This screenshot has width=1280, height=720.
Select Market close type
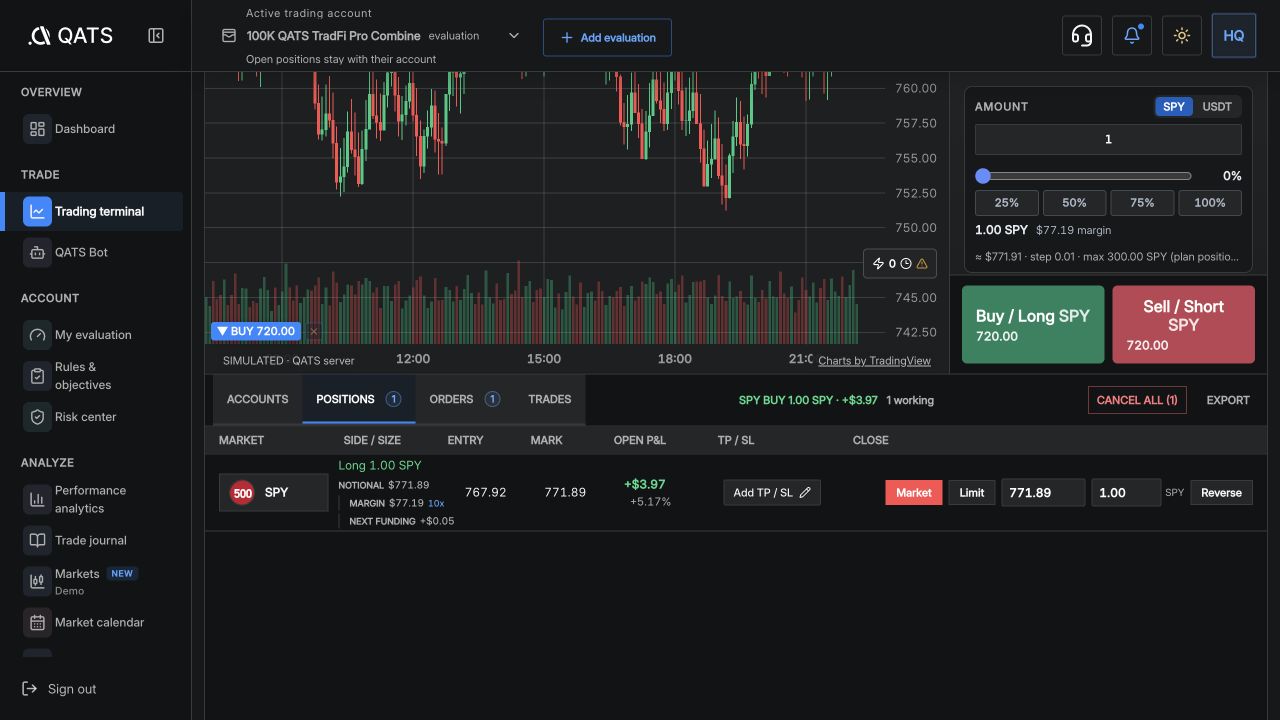pos(914,492)
